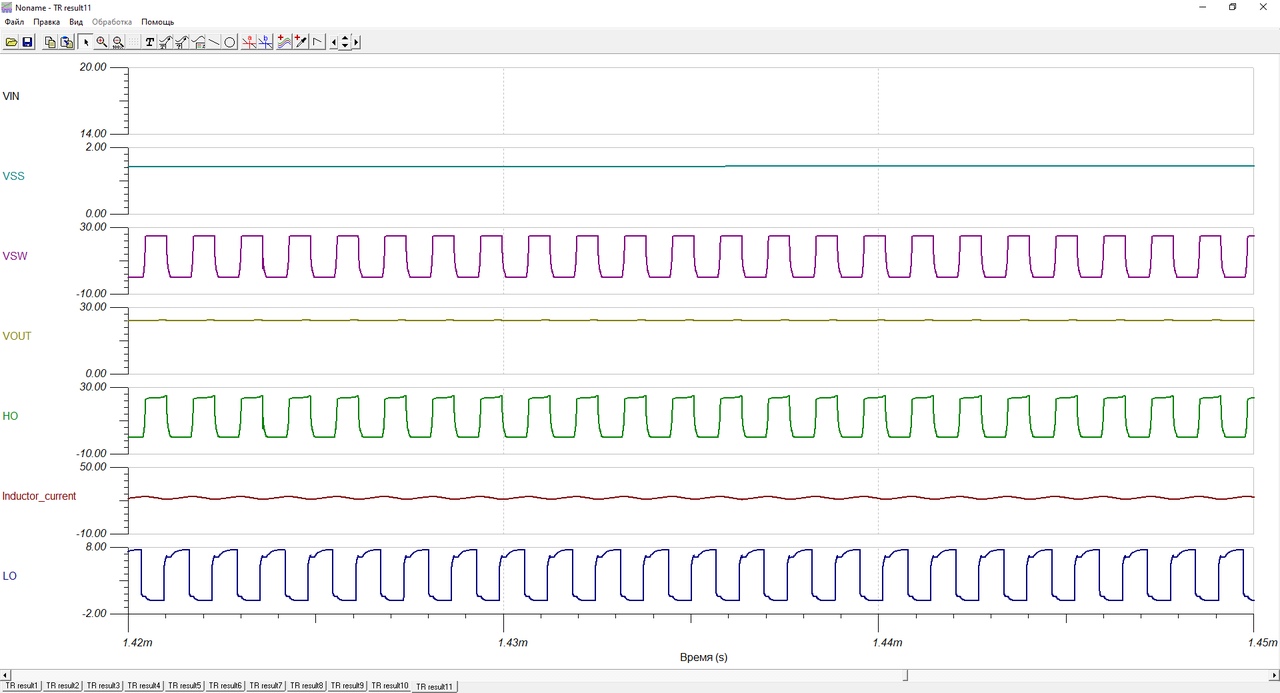This screenshot has height=693, width=1280.
Task: Open the Обработка menu
Action: tap(112, 21)
